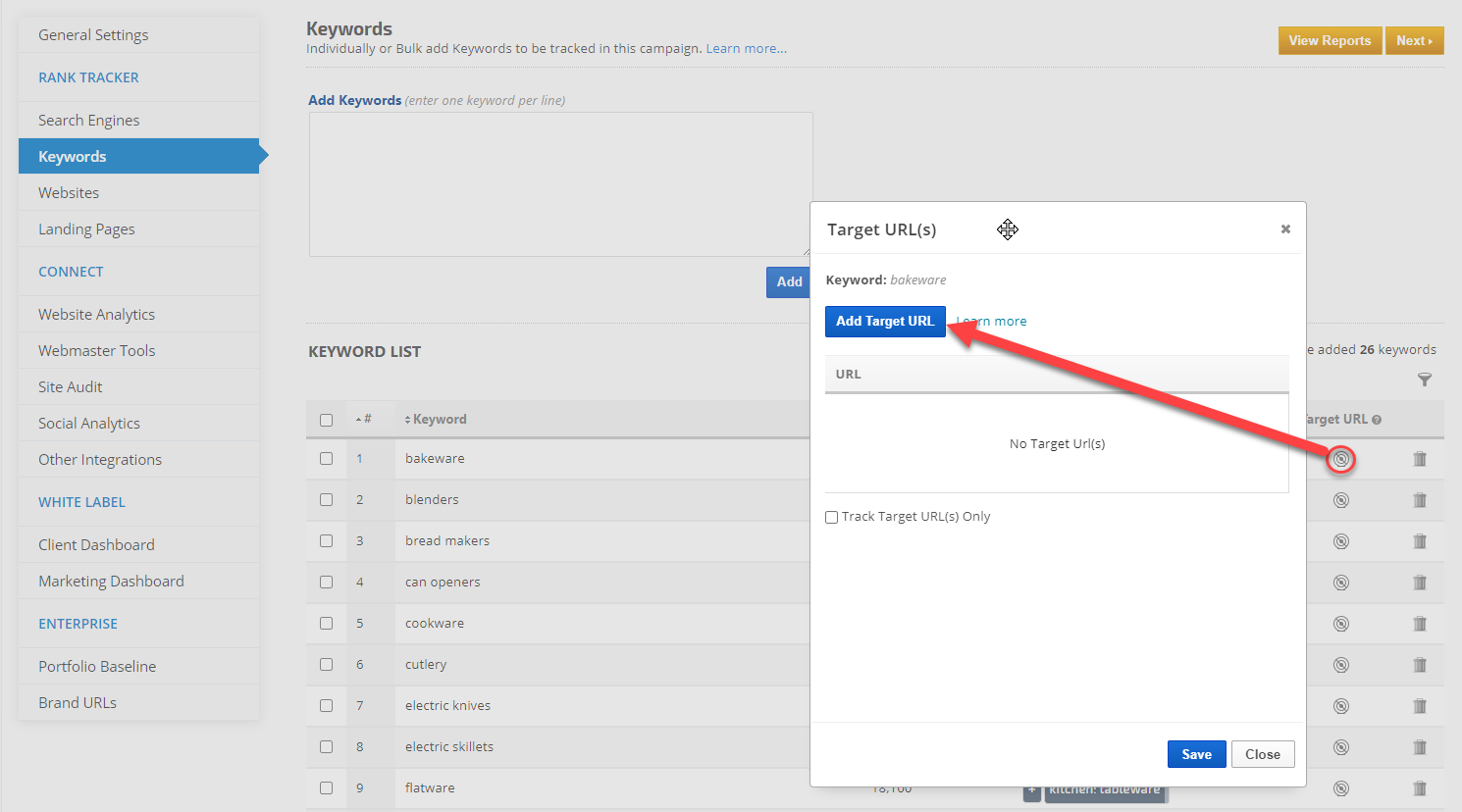Check the bakeware keyword checkbox
This screenshot has width=1462, height=812.
click(326, 459)
